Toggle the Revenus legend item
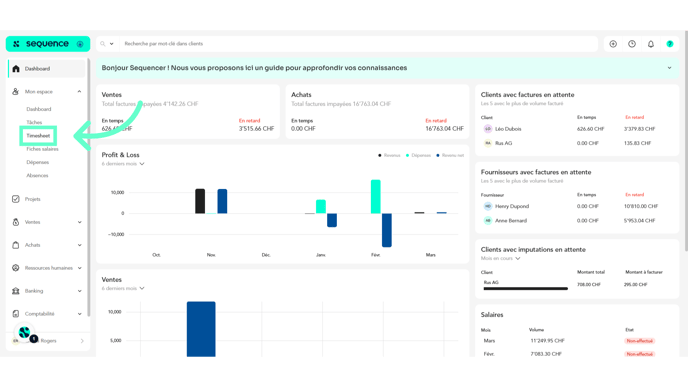This screenshot has width=688, height=387. 389,155
